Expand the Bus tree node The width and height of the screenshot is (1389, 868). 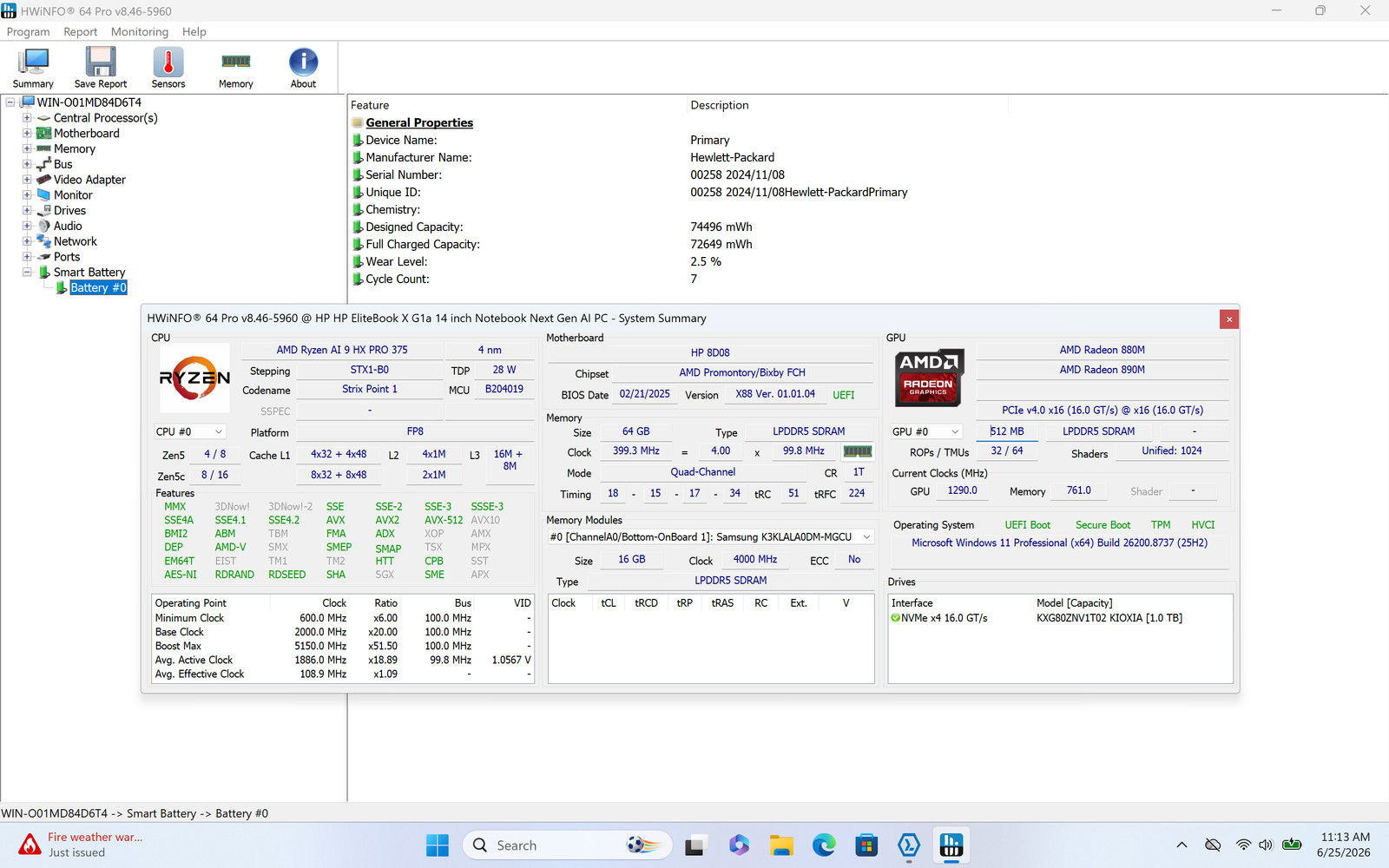click(27, 164)
